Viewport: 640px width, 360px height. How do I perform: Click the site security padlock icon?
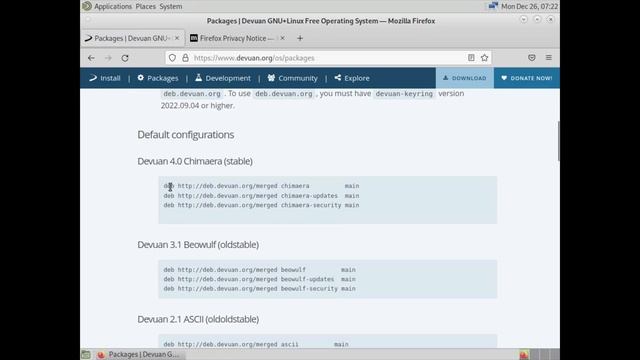click(x=185, y=58)
